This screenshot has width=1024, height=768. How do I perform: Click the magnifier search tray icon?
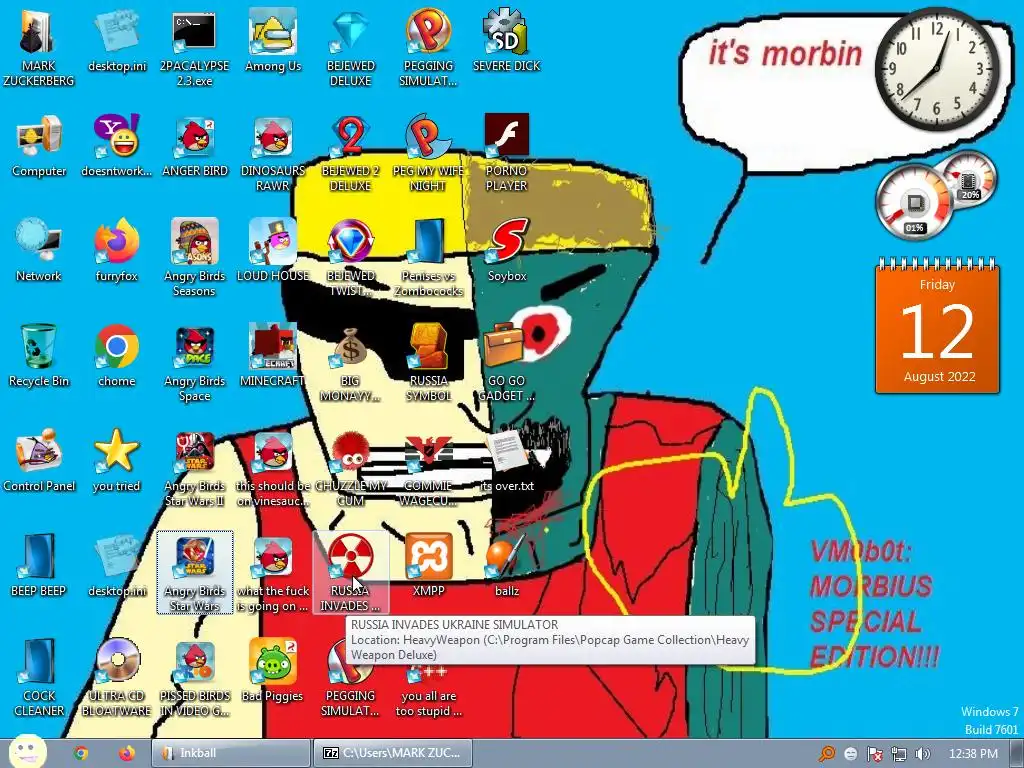click(x=827, y=754)
